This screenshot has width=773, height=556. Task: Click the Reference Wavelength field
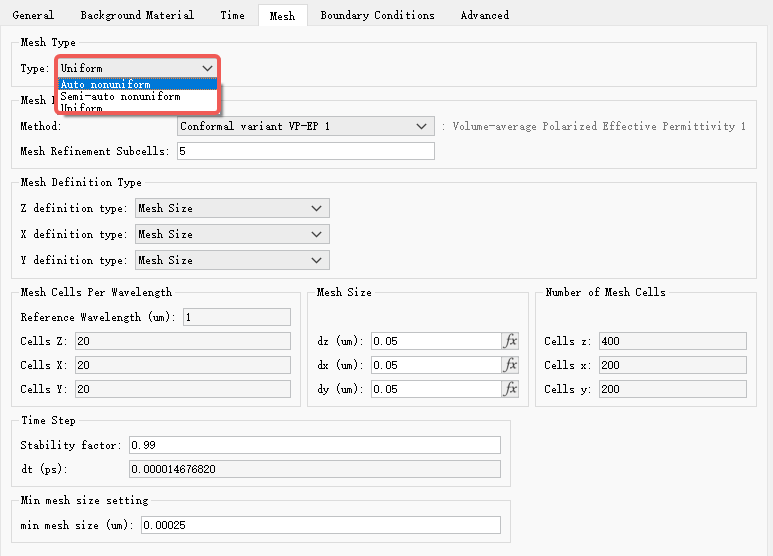tap(237, 317)
